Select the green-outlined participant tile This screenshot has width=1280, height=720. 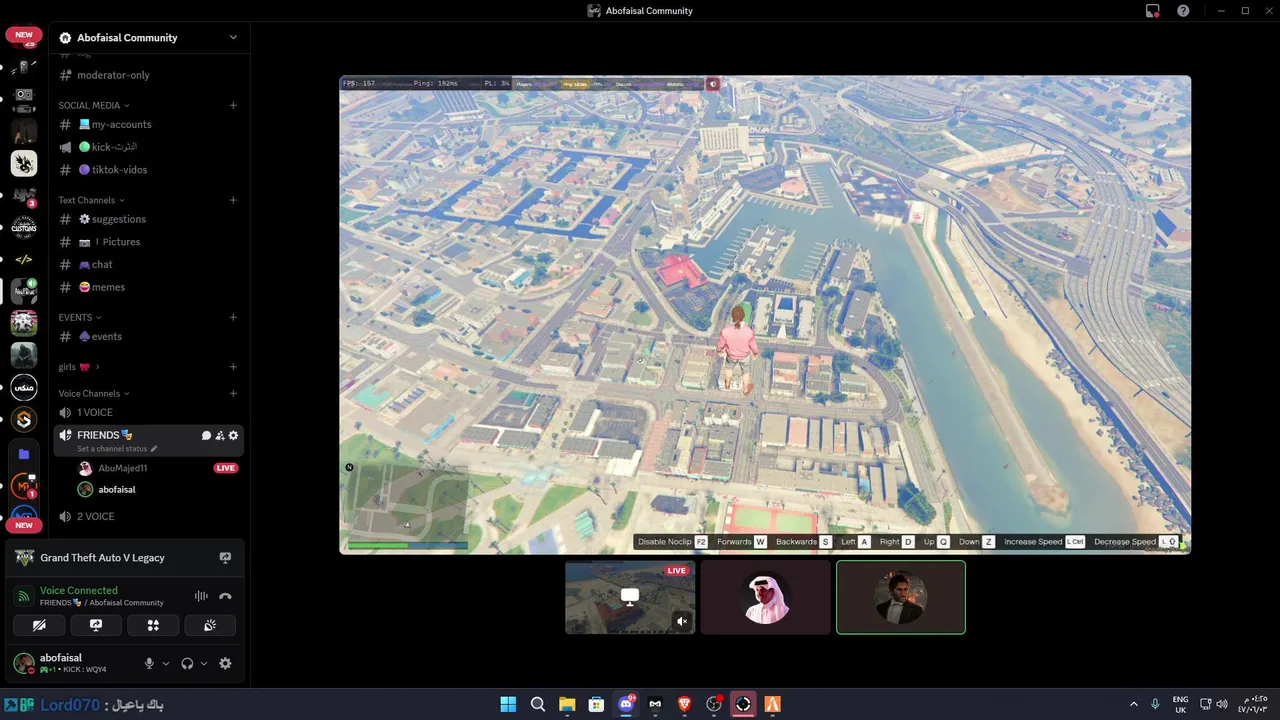coord(901,597)
